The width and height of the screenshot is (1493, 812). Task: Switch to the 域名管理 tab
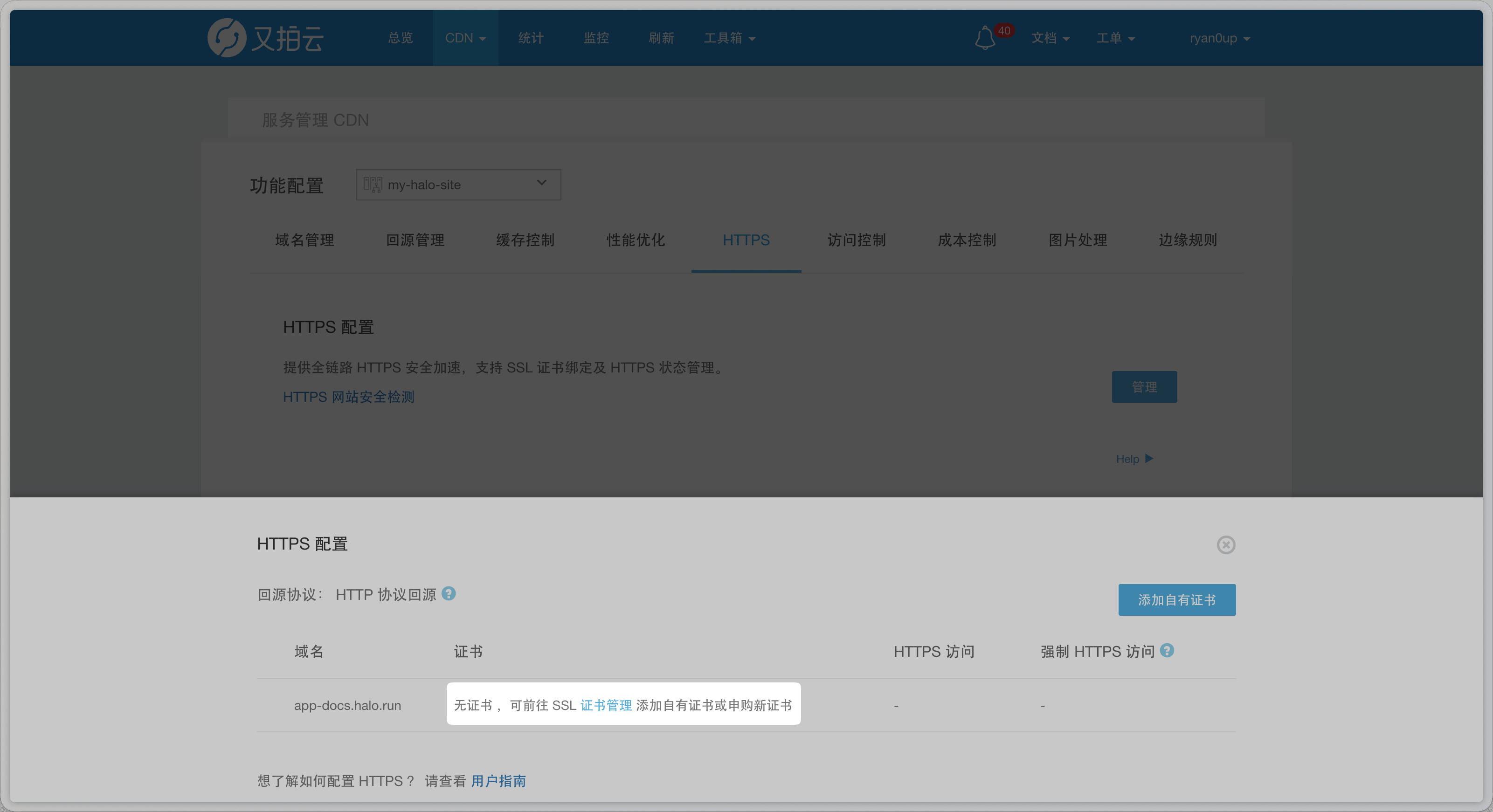click(x=304, y=240)
